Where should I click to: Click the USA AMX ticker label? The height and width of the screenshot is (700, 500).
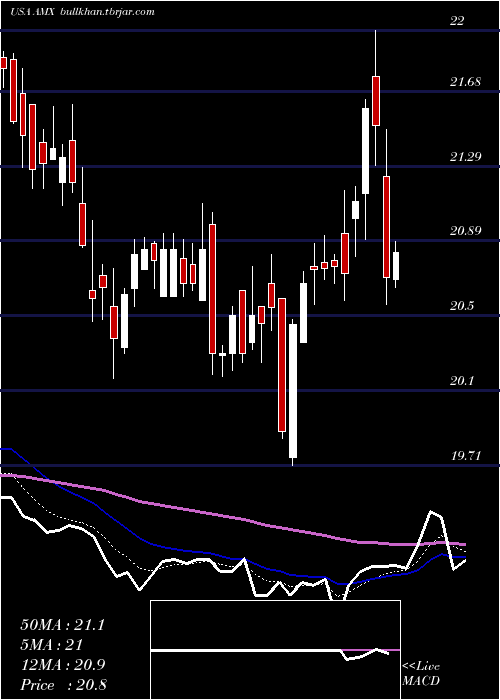[x=32, y=12]
